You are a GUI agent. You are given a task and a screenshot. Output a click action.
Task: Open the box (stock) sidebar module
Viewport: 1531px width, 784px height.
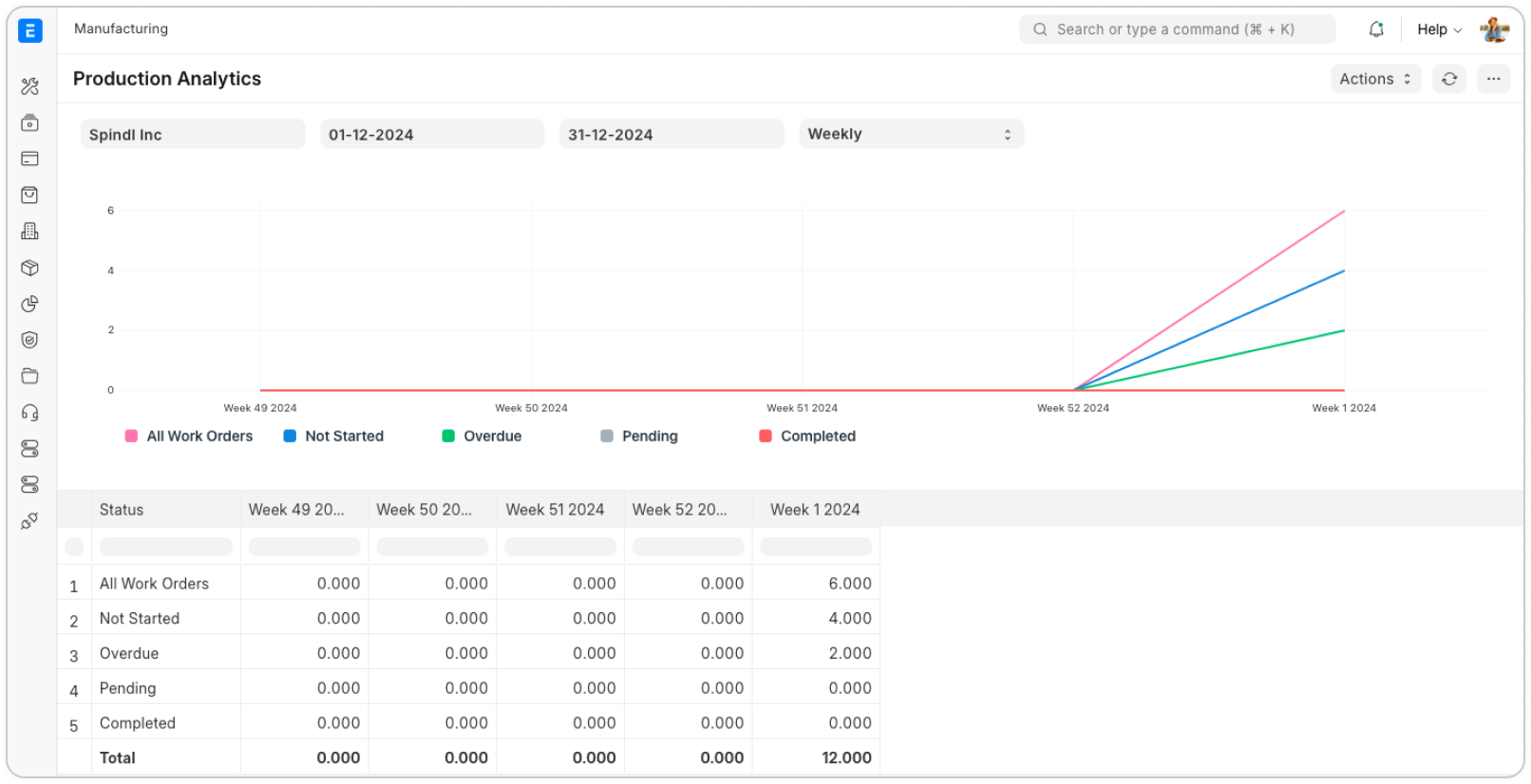click(x=30, y=268)
